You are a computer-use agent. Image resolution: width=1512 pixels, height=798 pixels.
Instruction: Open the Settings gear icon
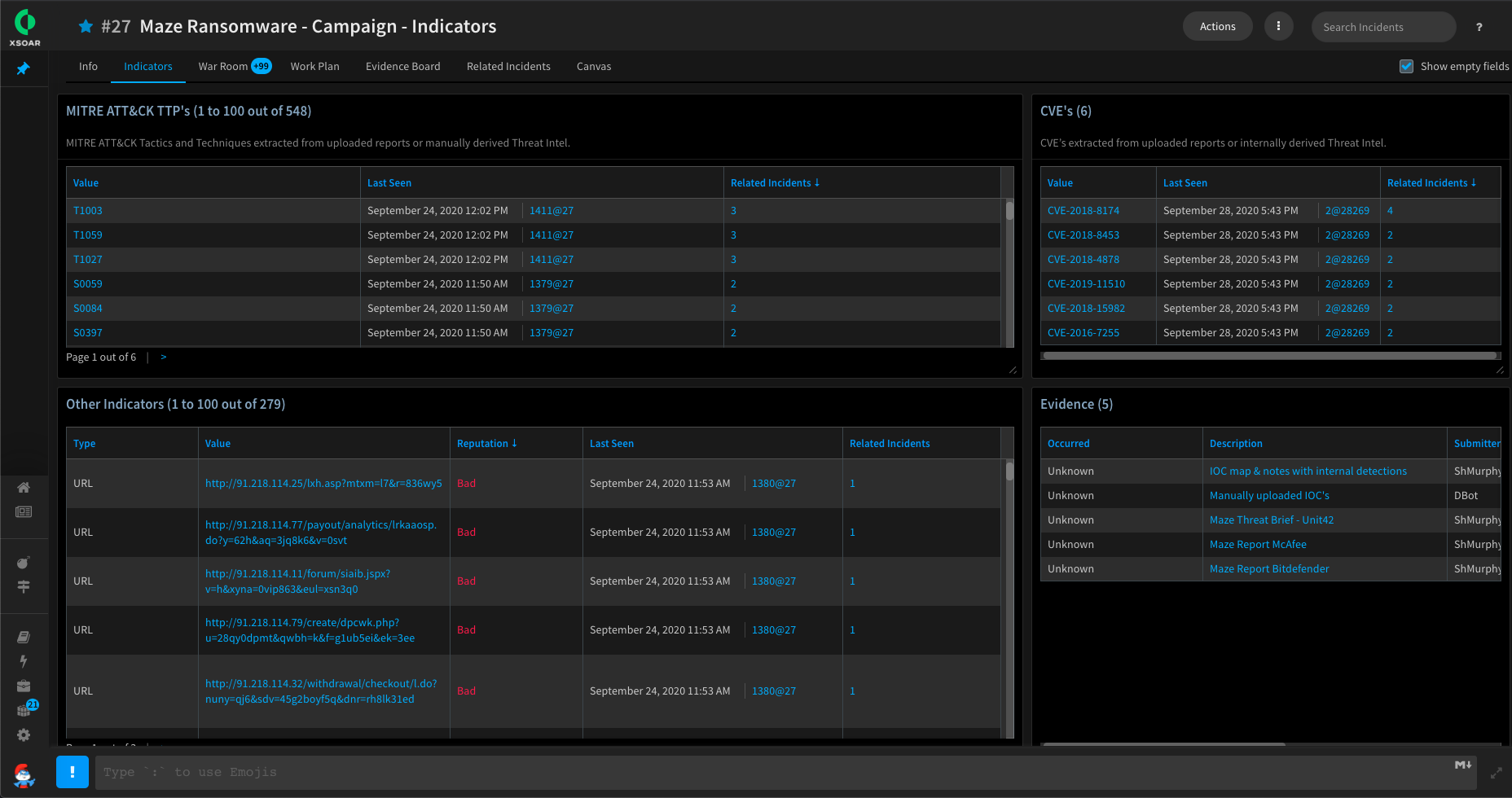[24, 735]
